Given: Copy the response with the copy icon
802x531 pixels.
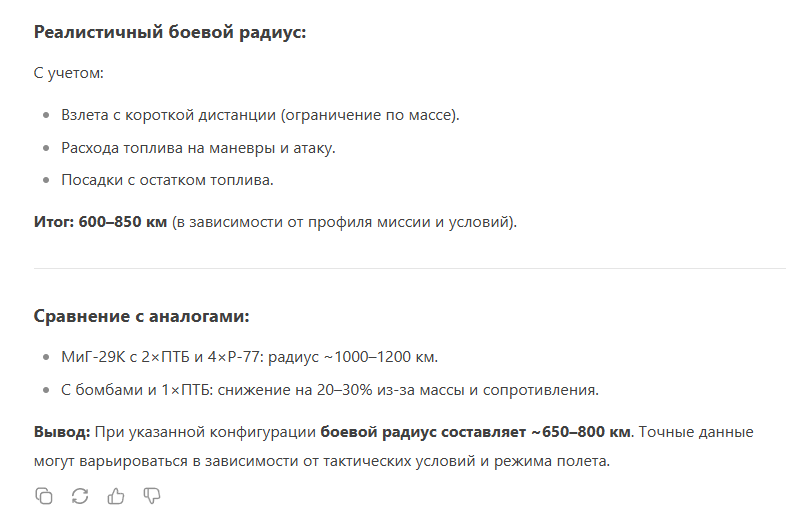Looking at the screenshot, I should pos(43,496).
